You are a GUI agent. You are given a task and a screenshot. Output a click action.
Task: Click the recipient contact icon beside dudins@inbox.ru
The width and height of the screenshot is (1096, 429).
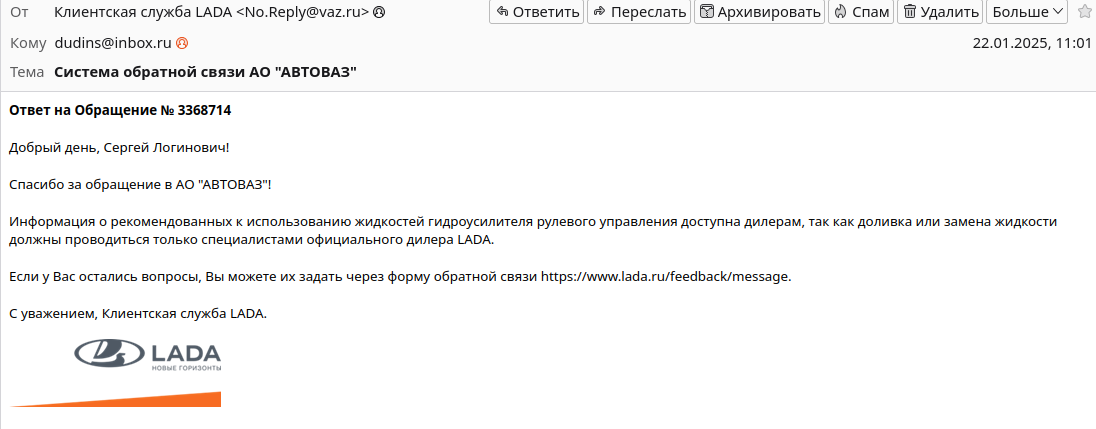coord(182,43)
